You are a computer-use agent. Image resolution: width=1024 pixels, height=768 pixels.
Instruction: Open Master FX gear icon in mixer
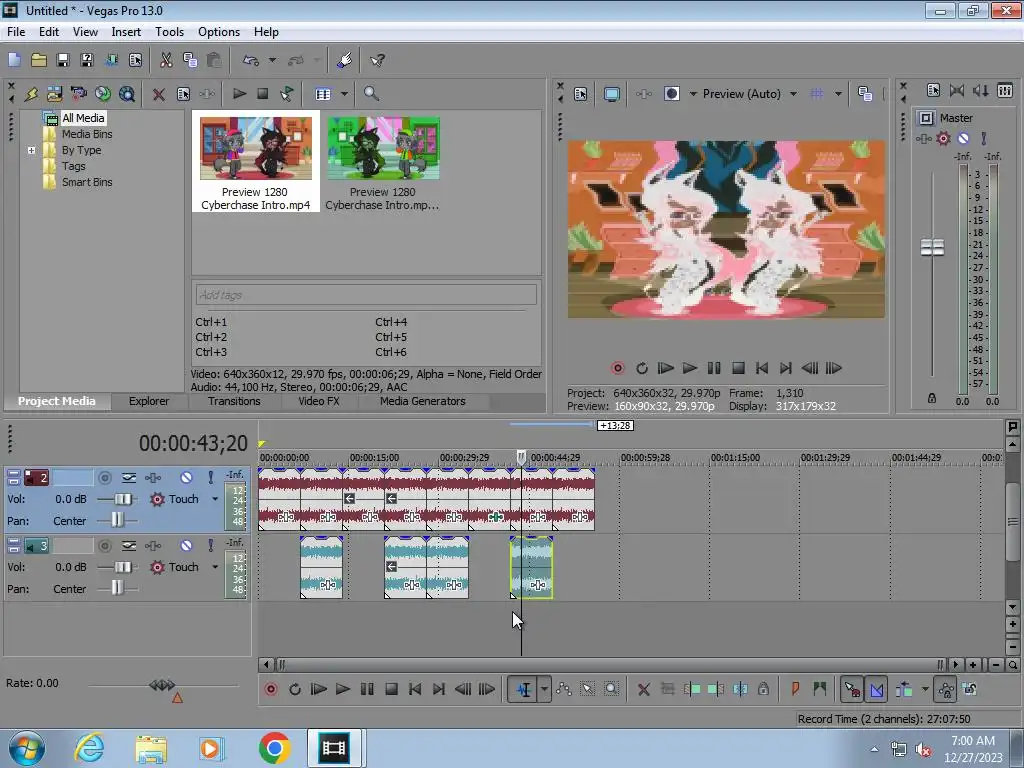(x=943, y=138)
